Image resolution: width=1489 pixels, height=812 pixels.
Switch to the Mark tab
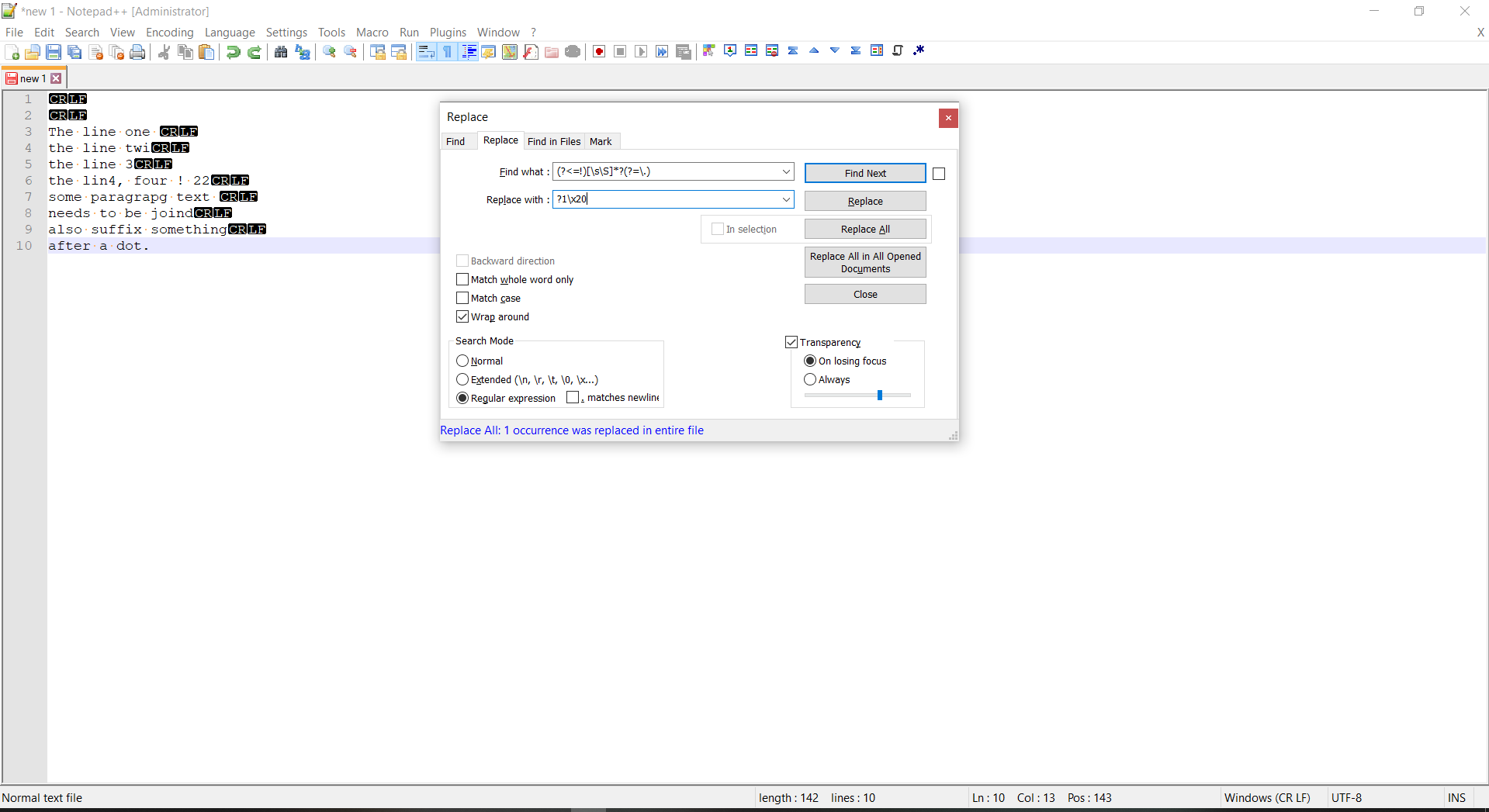[x=601, y=141]
